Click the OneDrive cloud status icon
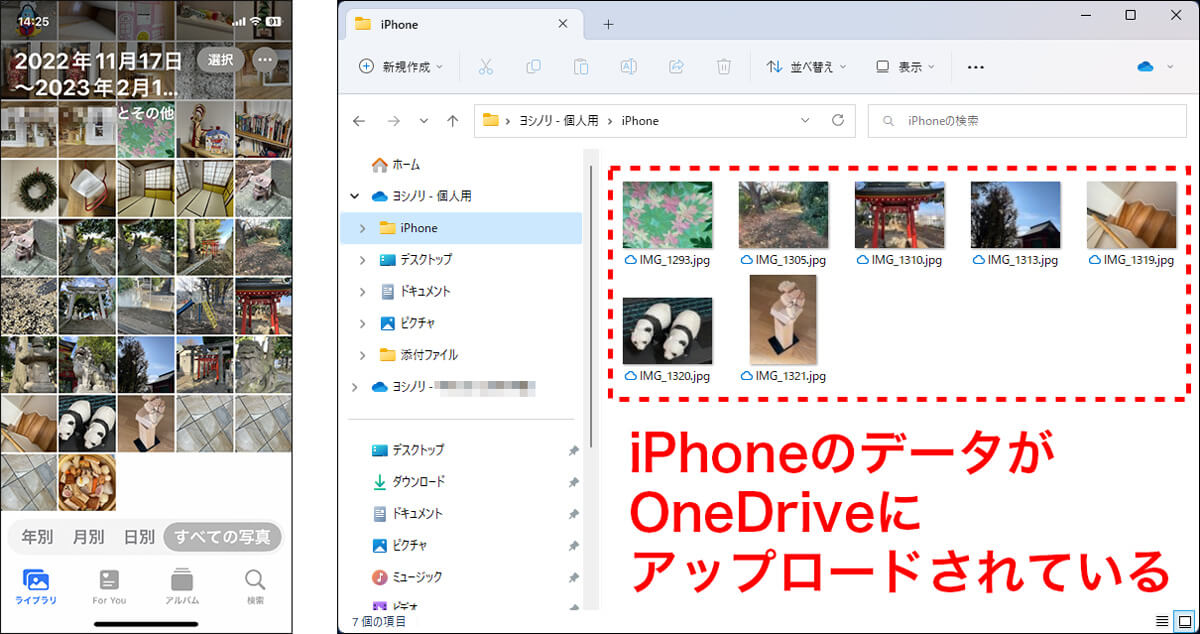 point(1146,67)
